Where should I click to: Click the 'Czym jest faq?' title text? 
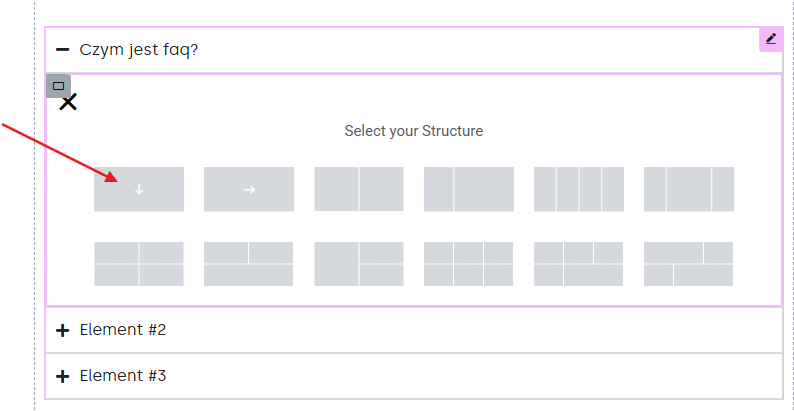coord(139,50)
